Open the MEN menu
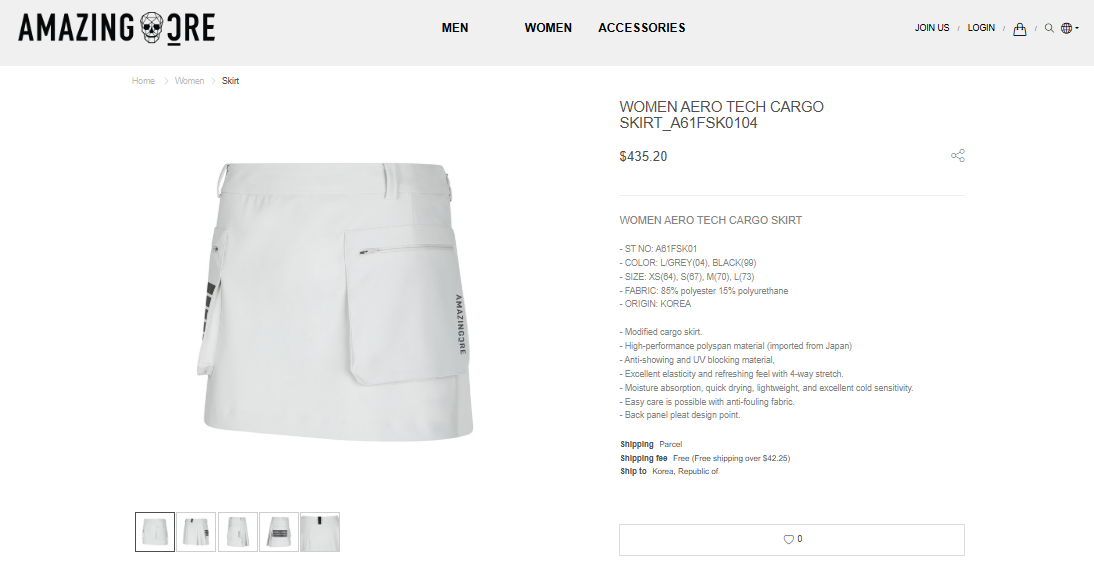This screenshot has height=577, width=1094. click(x=455, y=28)
